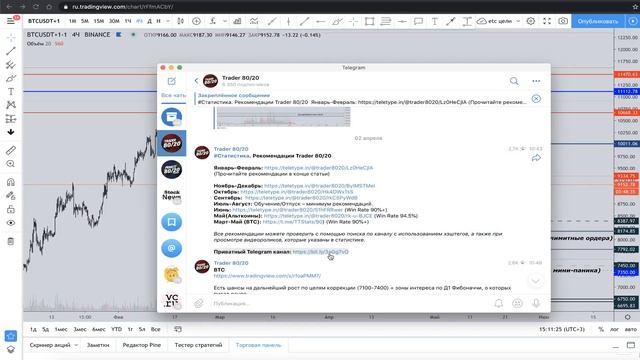Select 3мес date range
The height and width of the screenshot is (360, 640).
click(80, 329)
